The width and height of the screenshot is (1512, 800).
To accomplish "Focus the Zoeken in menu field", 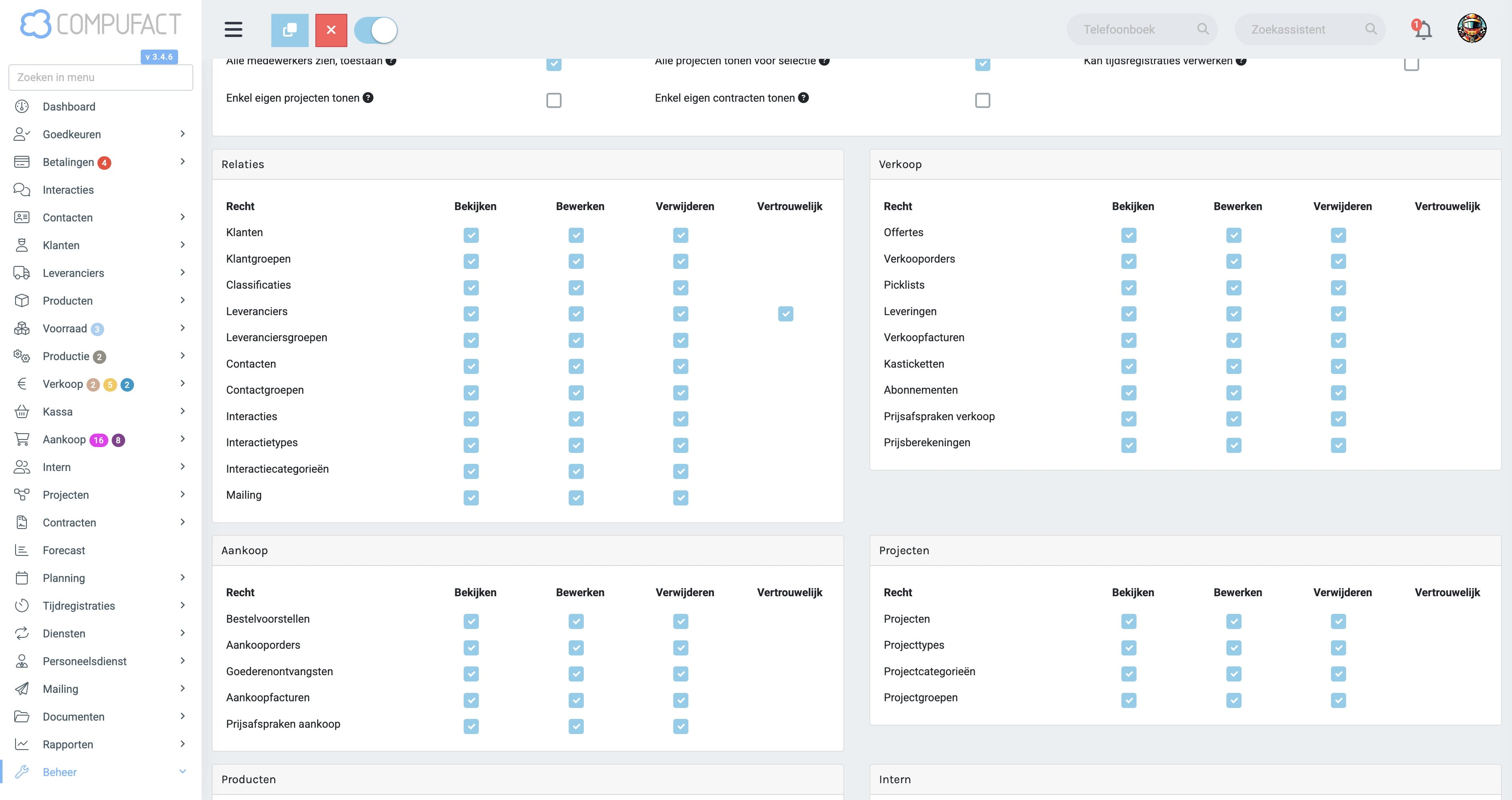I will pos(100,78).
